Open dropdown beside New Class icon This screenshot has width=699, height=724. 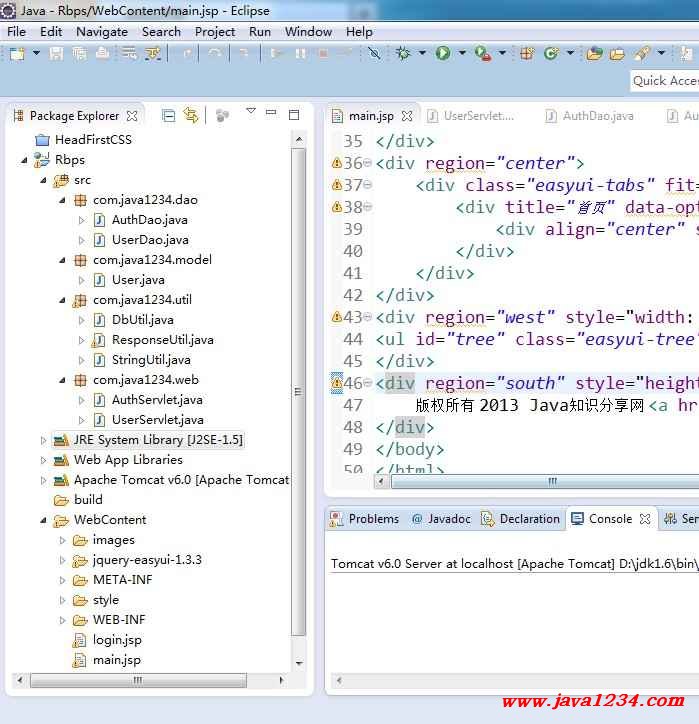(x=570, y=54)
